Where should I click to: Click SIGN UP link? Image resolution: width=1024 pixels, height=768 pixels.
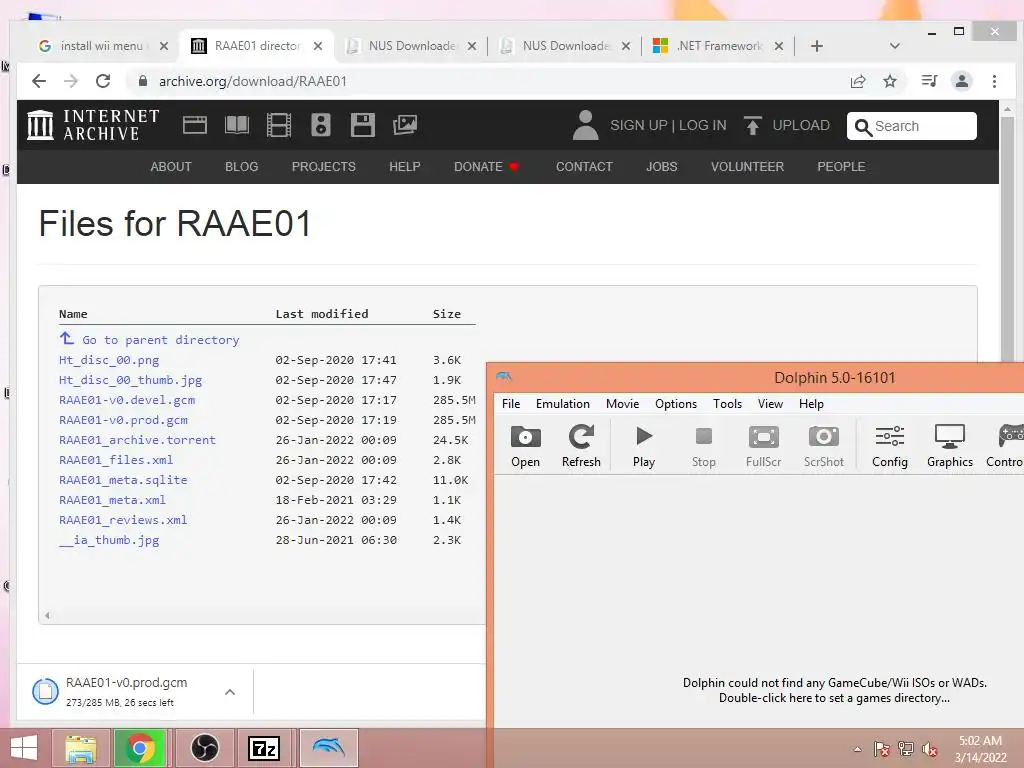(x=639, y=125)
